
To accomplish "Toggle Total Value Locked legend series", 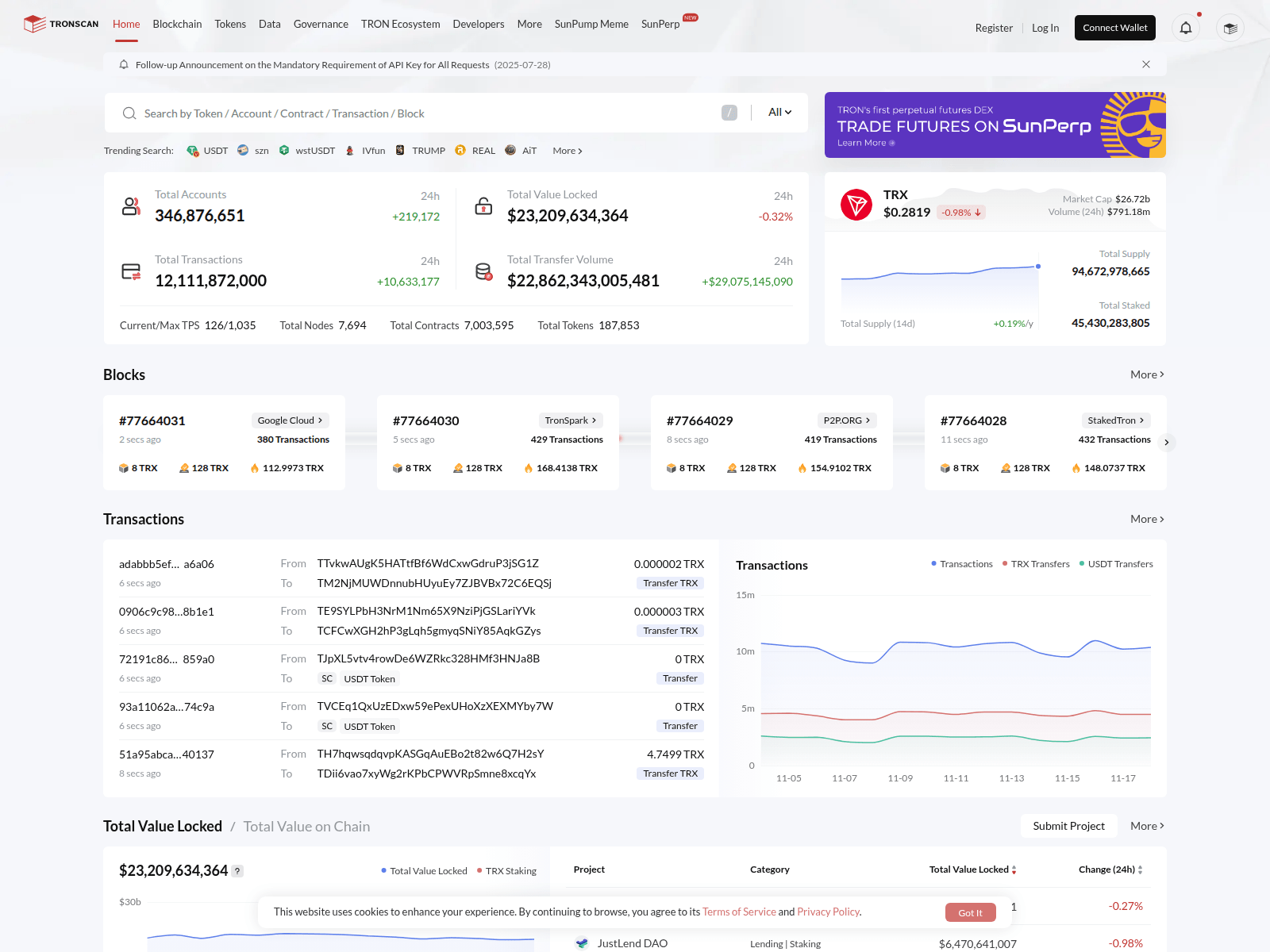I will pyautogui.click(x=424, y=871).
